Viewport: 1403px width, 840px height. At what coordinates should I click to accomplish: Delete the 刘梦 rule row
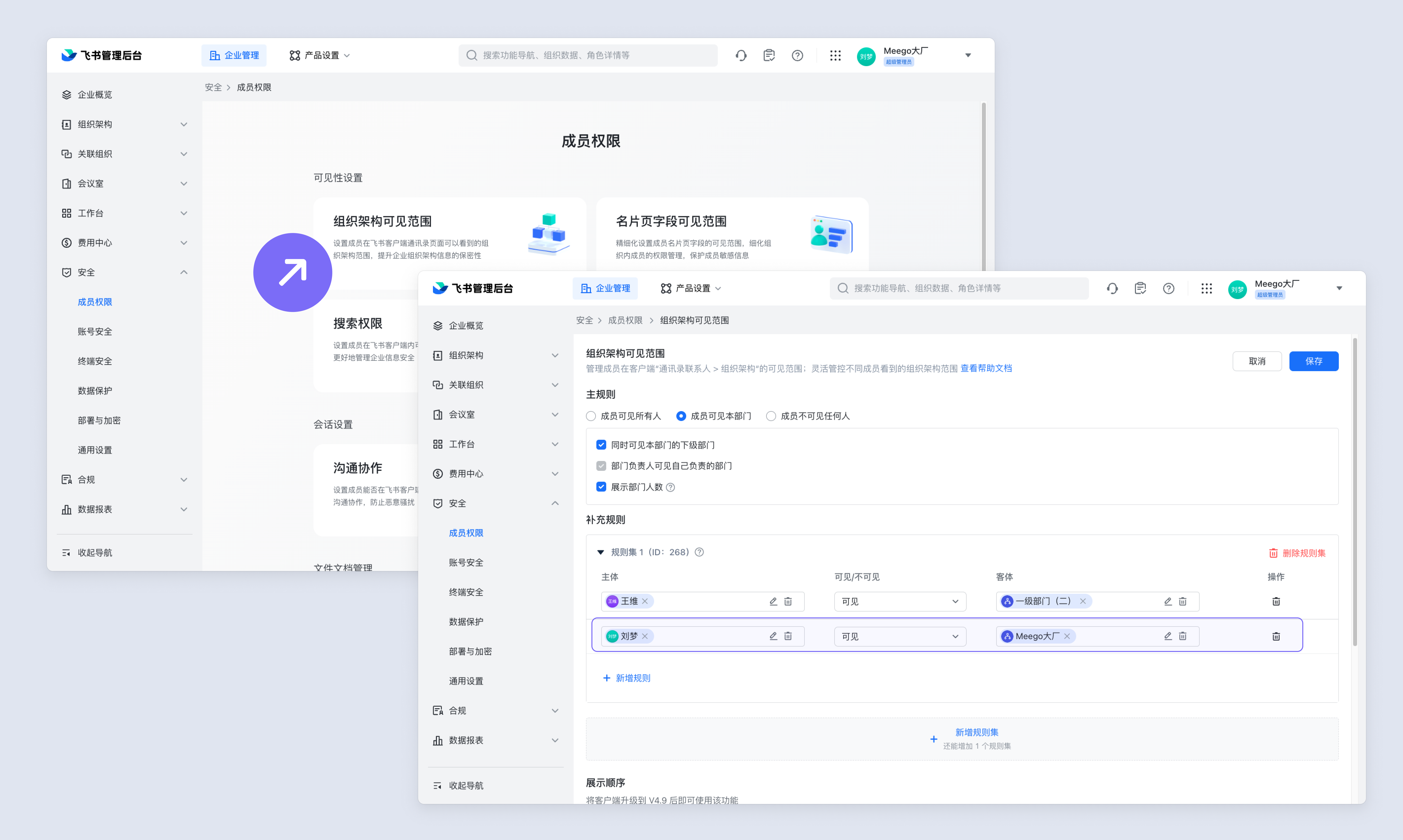[x=1276, y=636]
